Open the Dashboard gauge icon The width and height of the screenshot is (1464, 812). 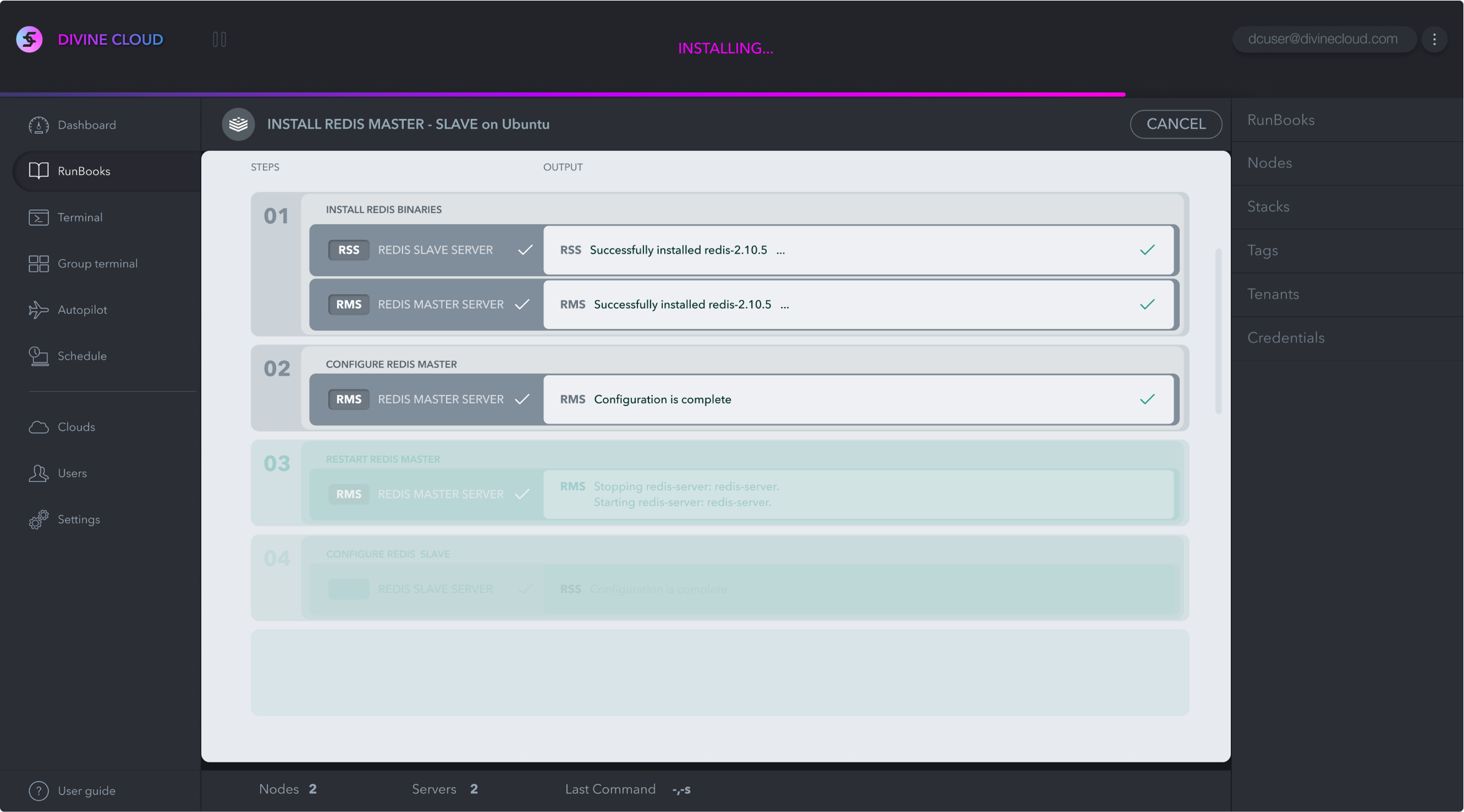click(39, 125)
